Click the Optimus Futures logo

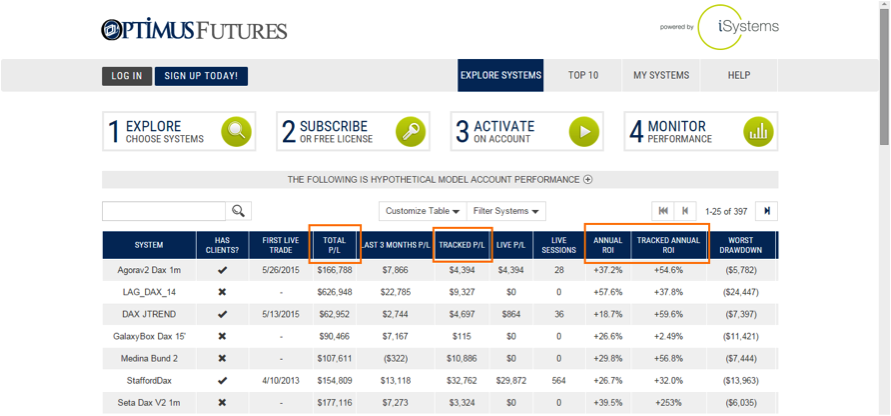[194, 30]
